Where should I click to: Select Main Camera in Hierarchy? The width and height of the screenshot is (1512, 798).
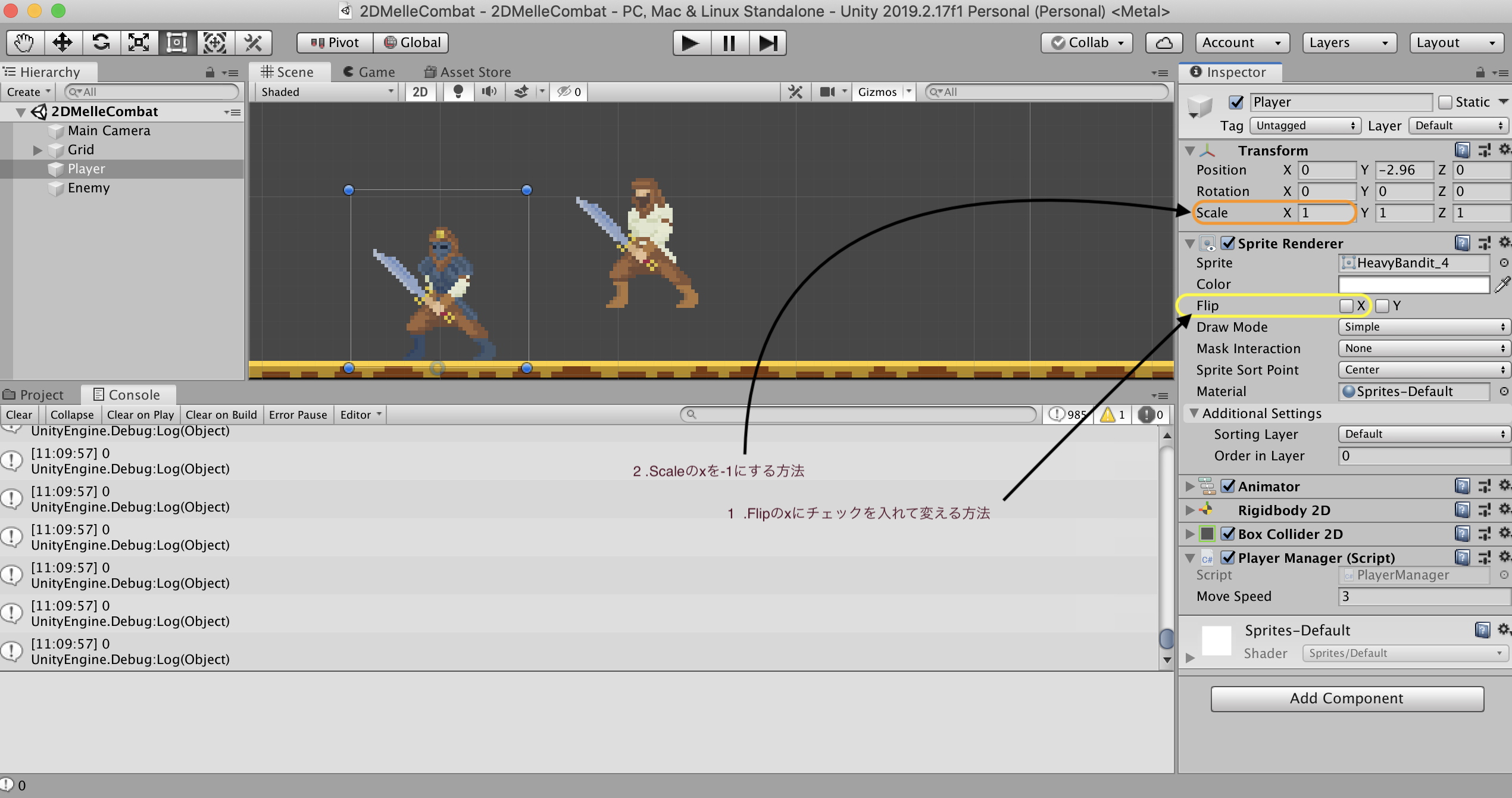pyautogui.click(x=109, y=131)
